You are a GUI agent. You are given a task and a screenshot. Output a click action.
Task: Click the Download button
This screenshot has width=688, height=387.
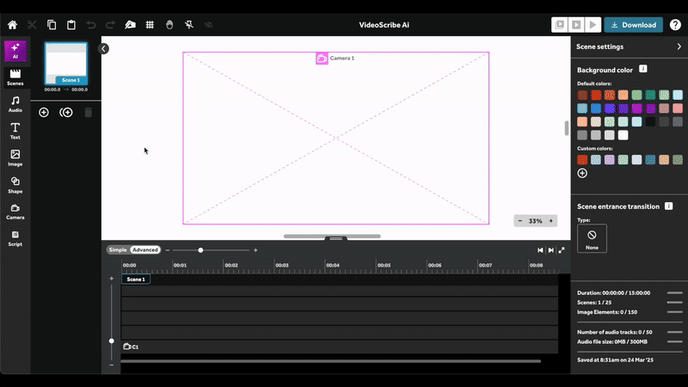tap(633, 25)
